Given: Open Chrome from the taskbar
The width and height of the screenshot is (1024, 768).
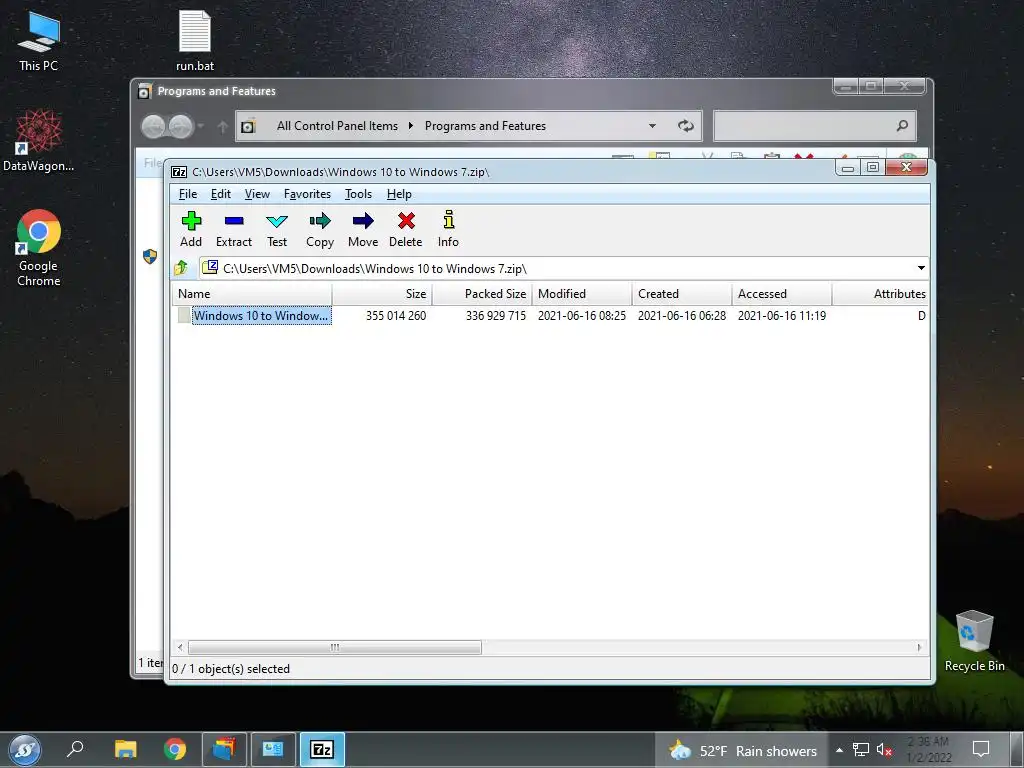Looking at the screenshot, I should 174,749.
